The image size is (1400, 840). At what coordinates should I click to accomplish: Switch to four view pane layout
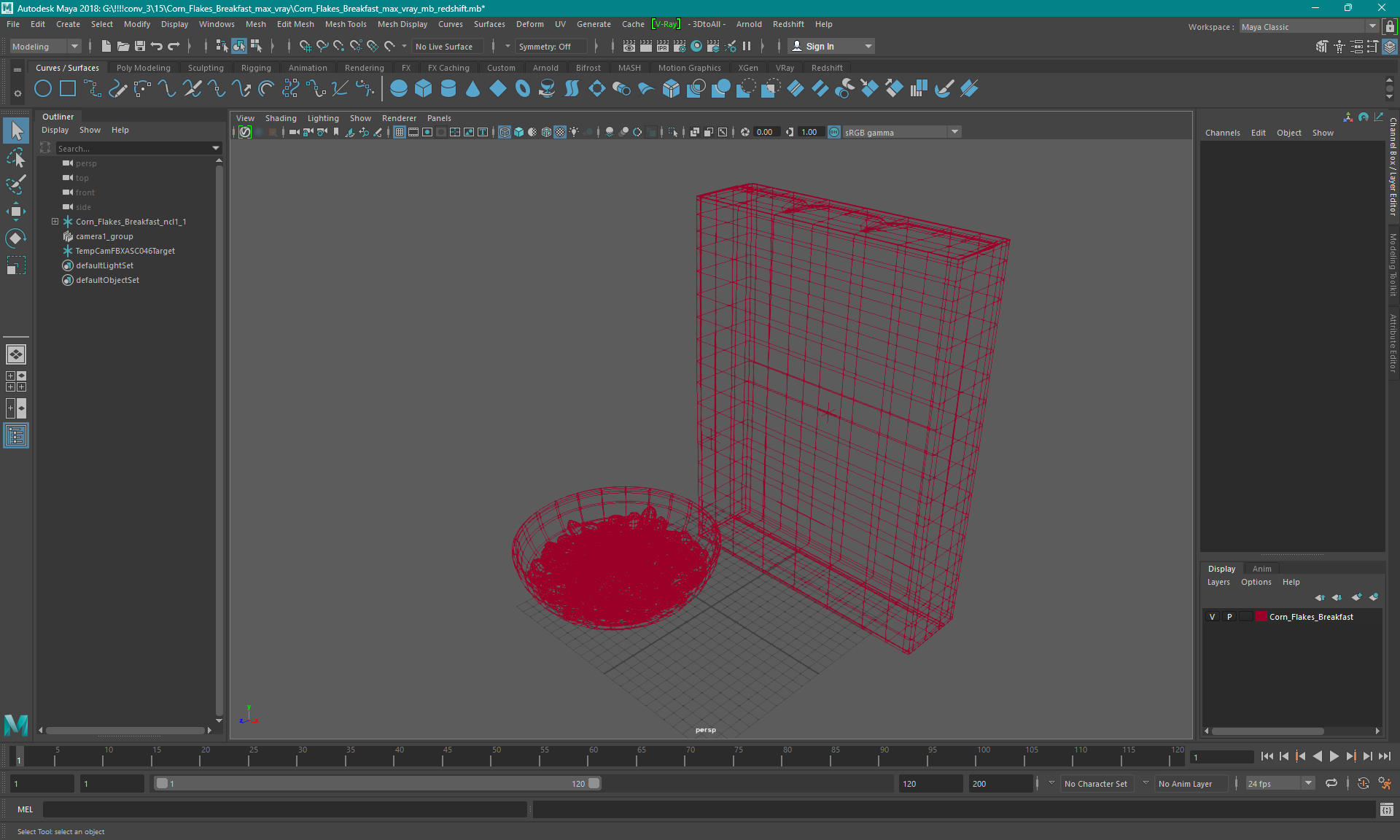pyautogui.click(x=16, y=381)
